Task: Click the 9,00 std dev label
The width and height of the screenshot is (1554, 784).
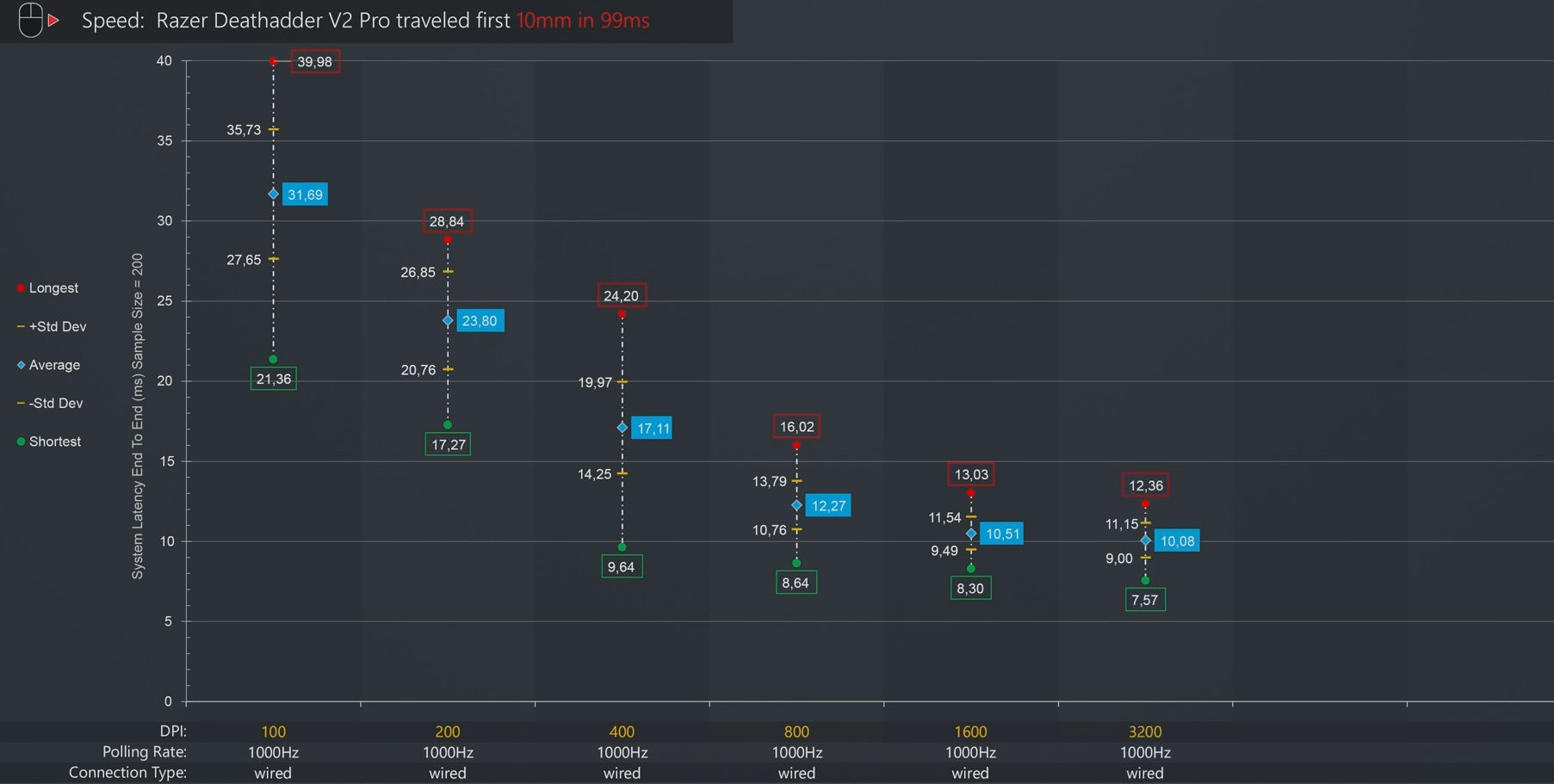Action: [x=1119, y=559]
